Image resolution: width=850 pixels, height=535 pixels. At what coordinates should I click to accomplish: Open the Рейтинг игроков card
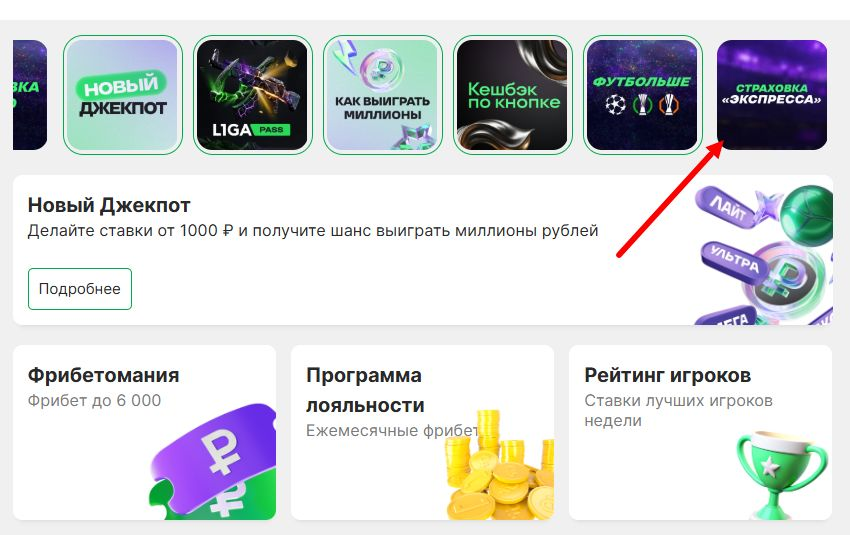pyautogui.click(x=700, y=432)
